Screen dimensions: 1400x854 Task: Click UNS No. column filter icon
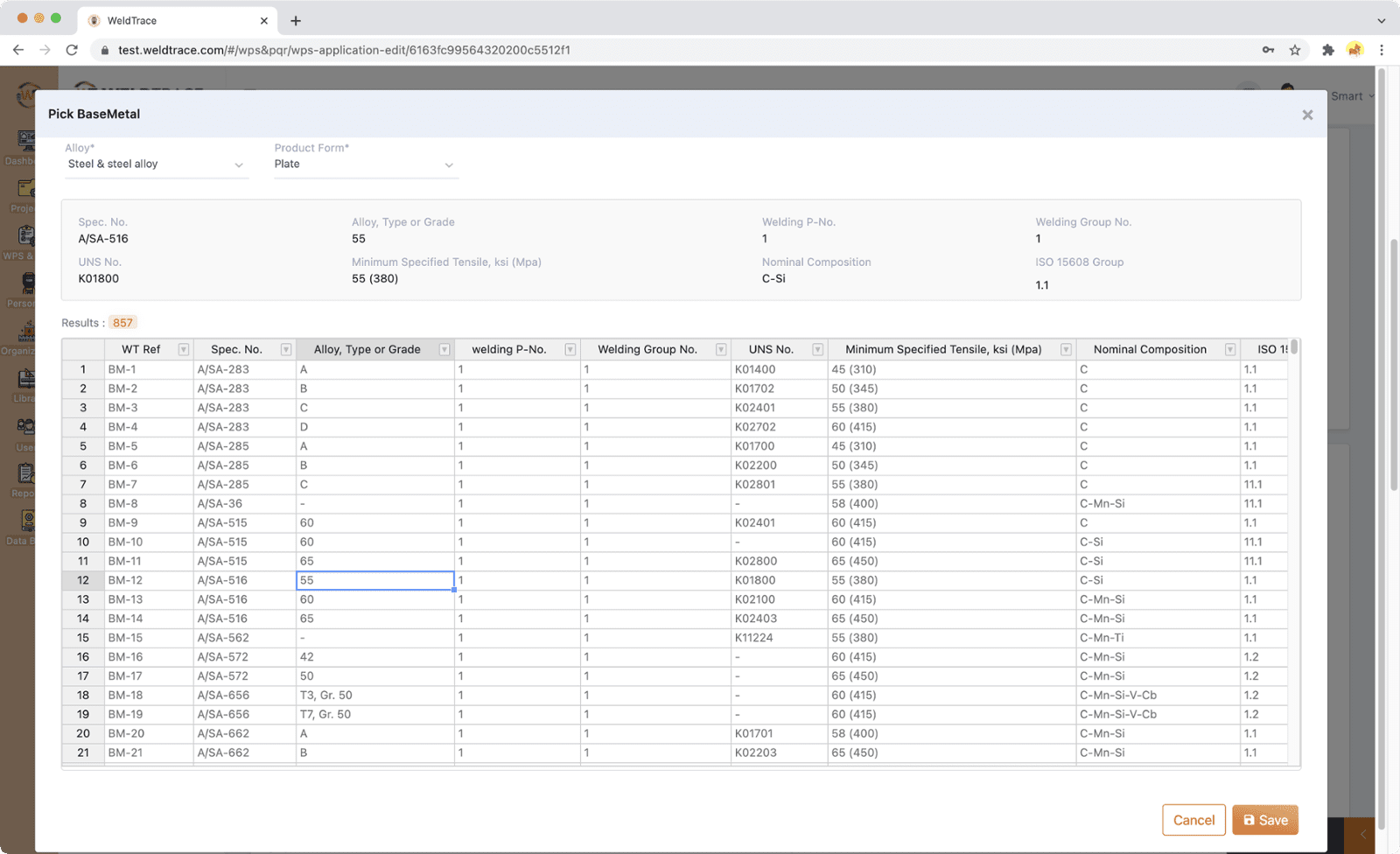coord(818,350)
